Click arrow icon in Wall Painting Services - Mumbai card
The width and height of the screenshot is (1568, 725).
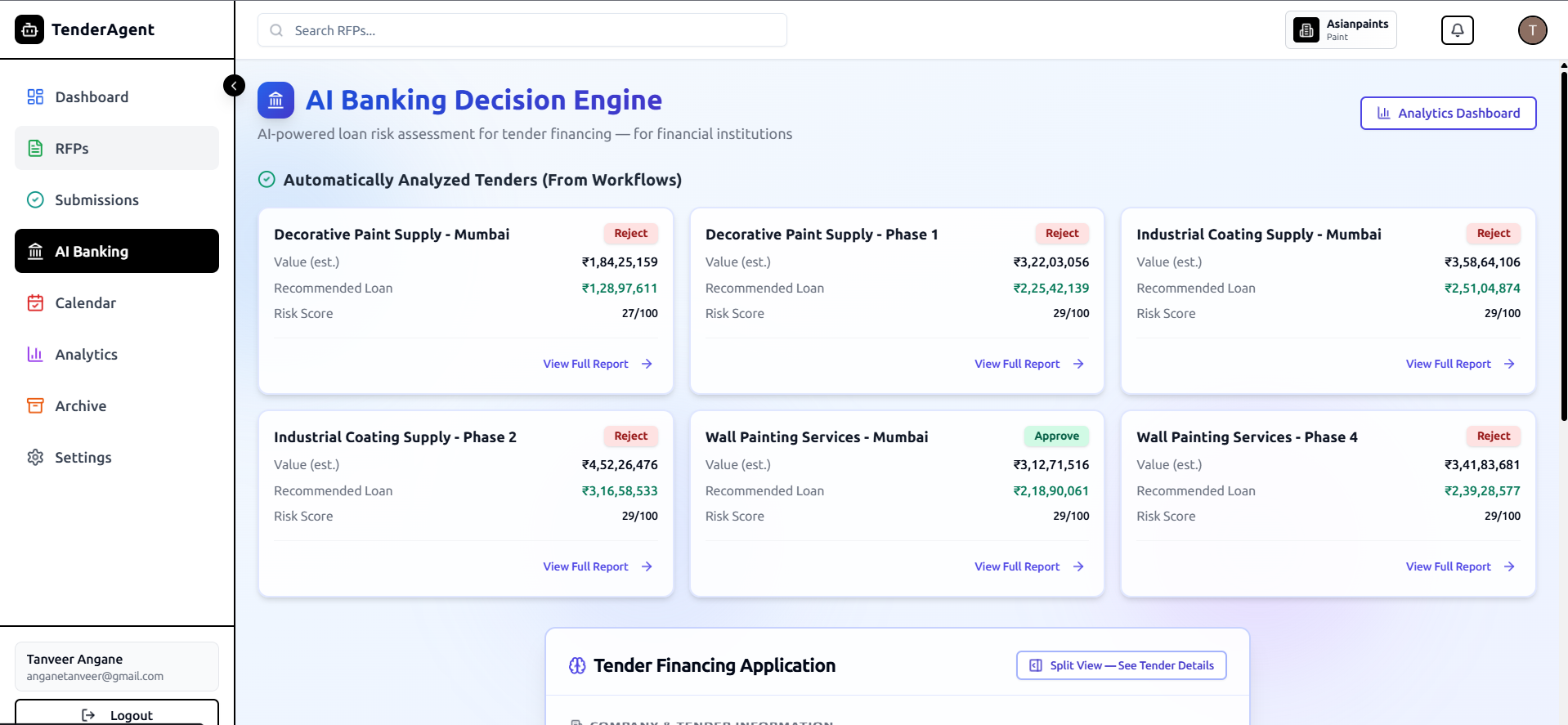point(1078,566)
